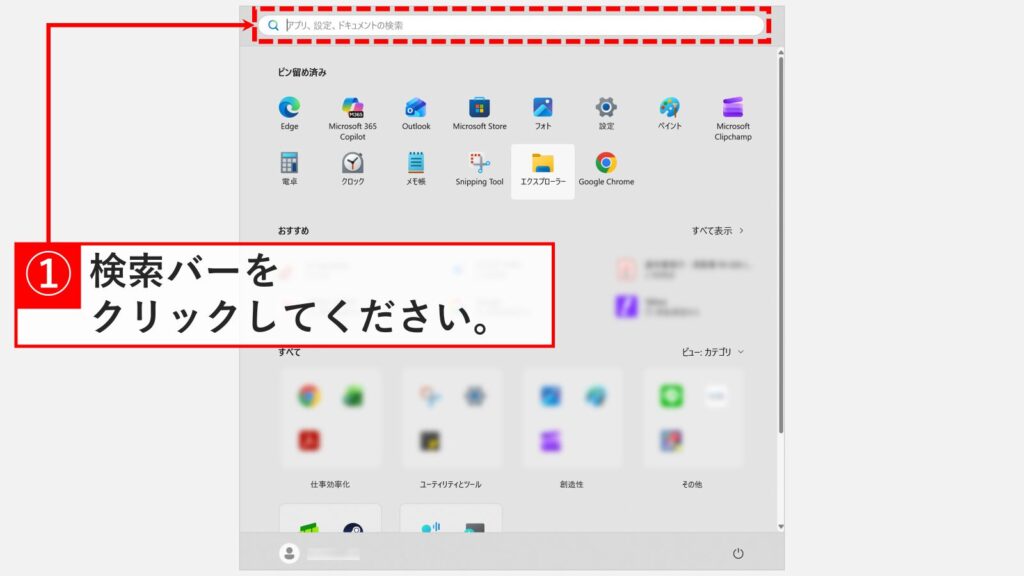Open Microsoft Edge from pinned apps
Viewport: 1024px width, 576px height.
291,108
